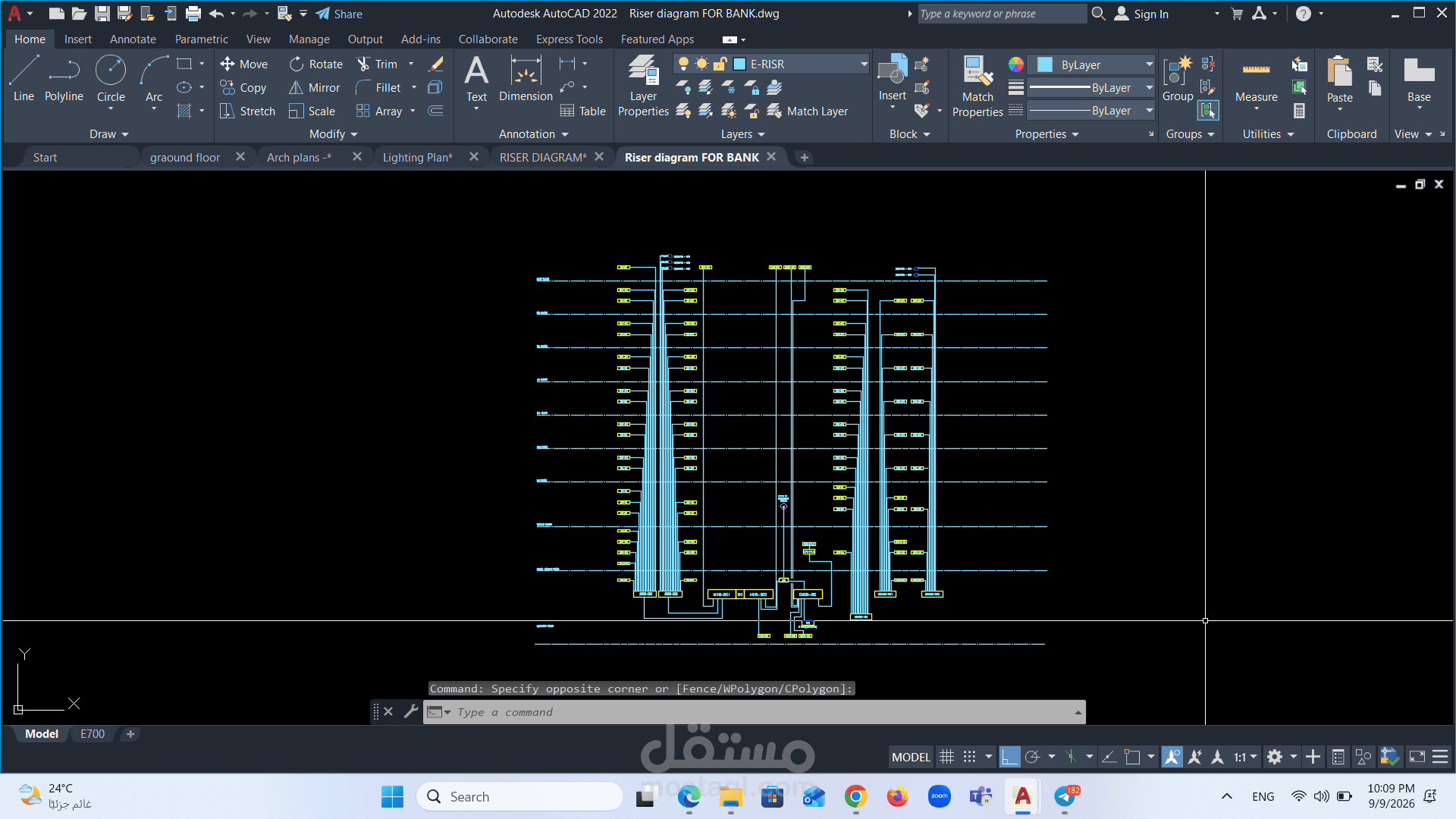
Task: Toggle object snap in status bar
Action: tap(1132, 757)
